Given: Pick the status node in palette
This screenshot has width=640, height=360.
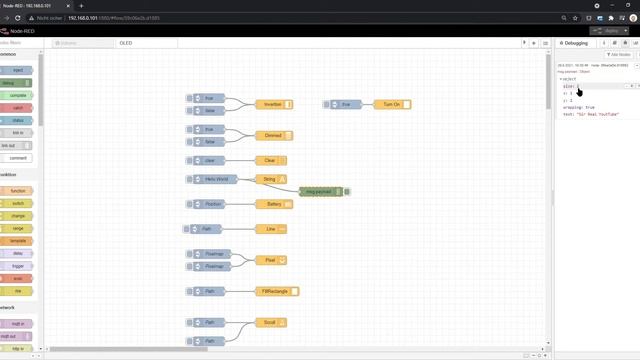Looking at the screenshot, I should 16,120.
